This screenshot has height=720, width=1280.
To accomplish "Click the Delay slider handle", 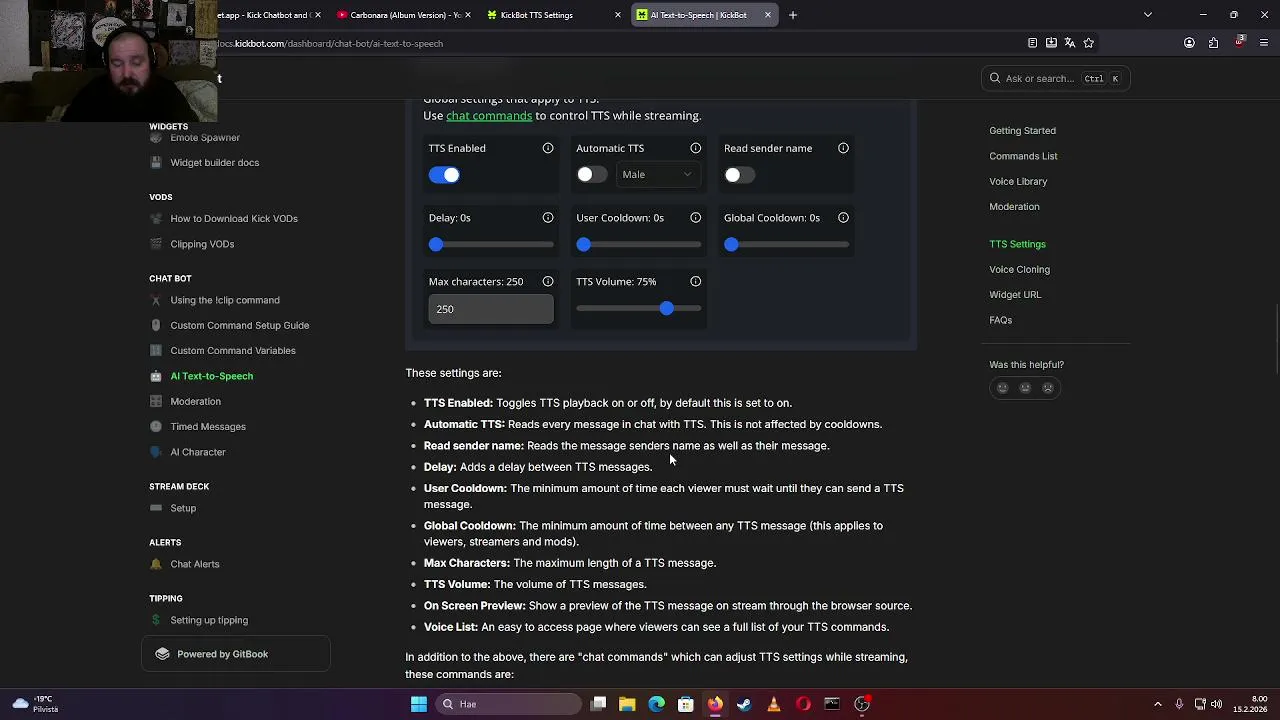I will pyautogui.click(x=436, y=244).
